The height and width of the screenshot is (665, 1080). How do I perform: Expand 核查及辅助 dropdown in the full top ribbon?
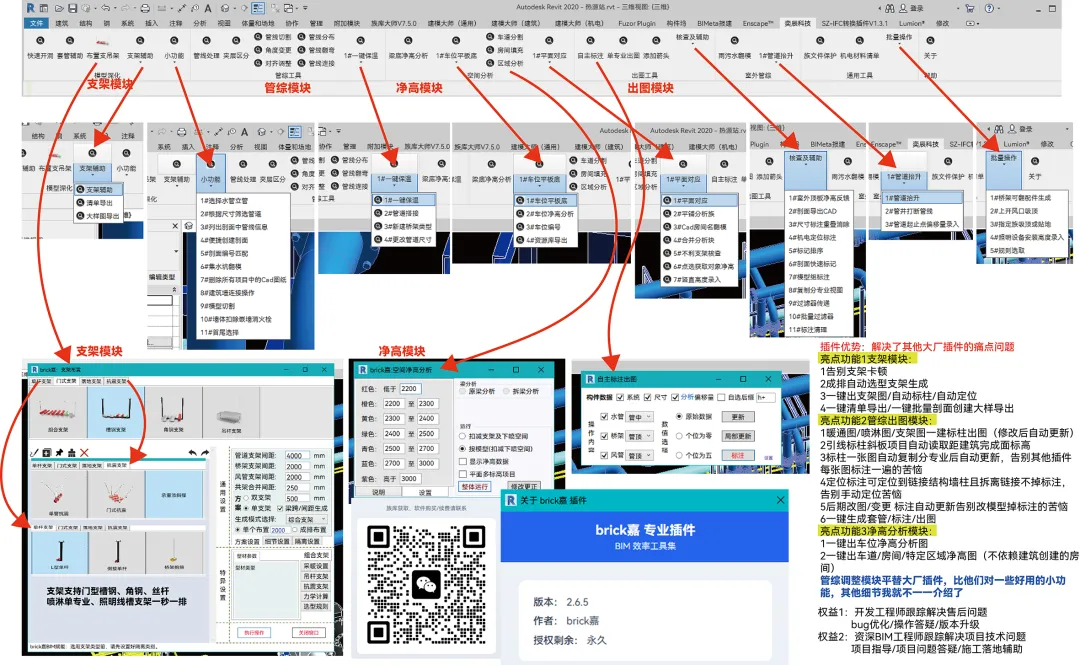coord(692,37)
